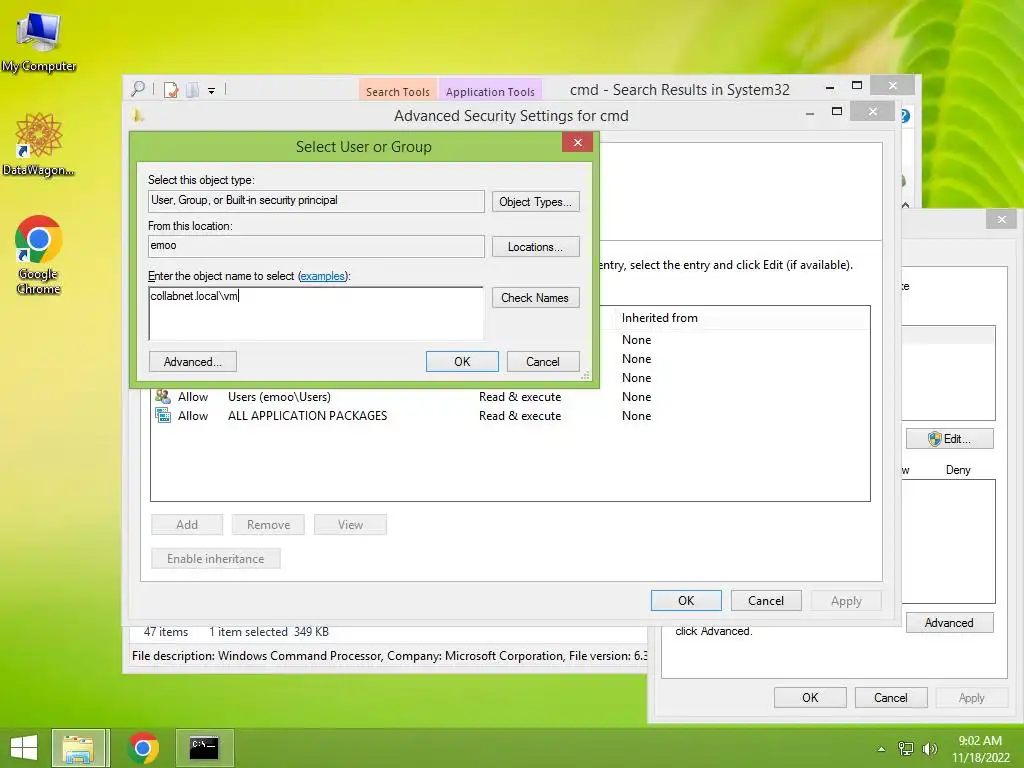Click Apply in the cmd Properties window

(972, 697)
